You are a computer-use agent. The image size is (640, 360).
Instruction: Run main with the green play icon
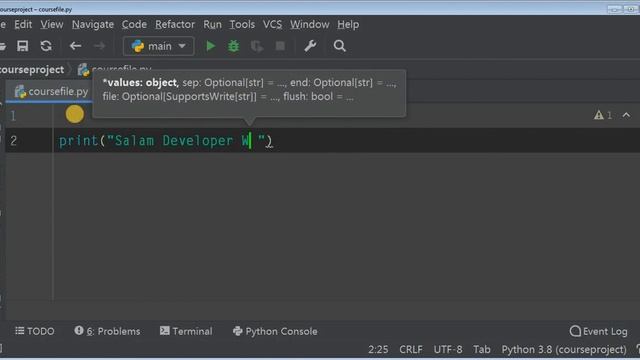211,46
